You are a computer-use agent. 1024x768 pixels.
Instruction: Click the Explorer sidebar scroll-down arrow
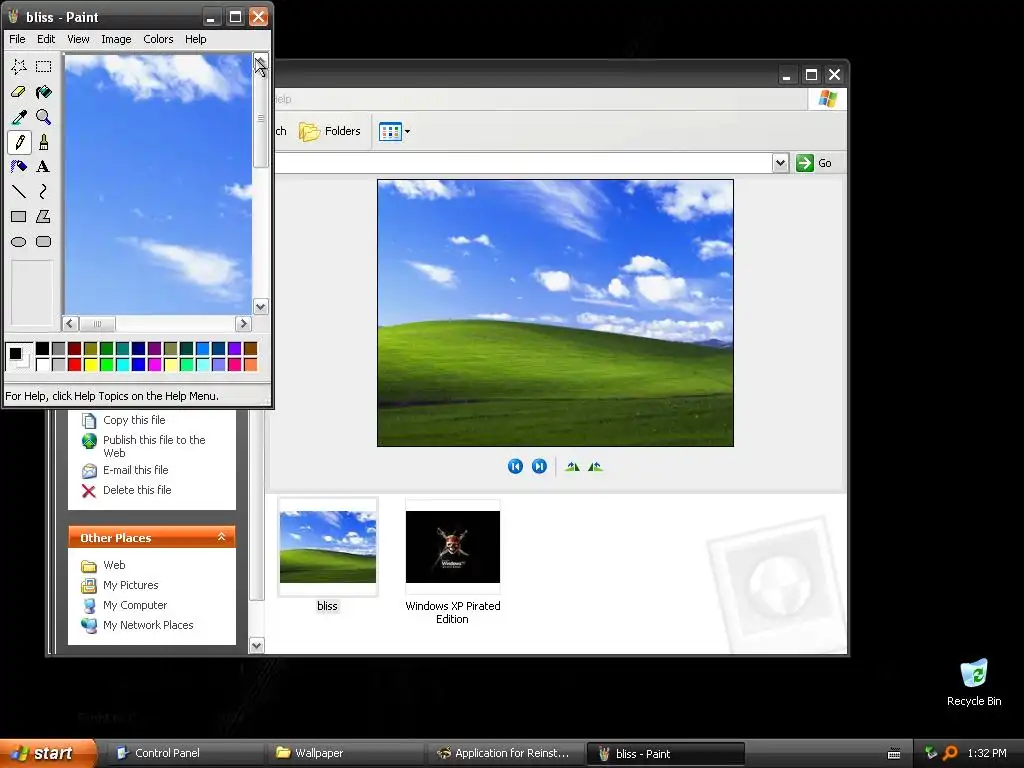tap(257, 645)
